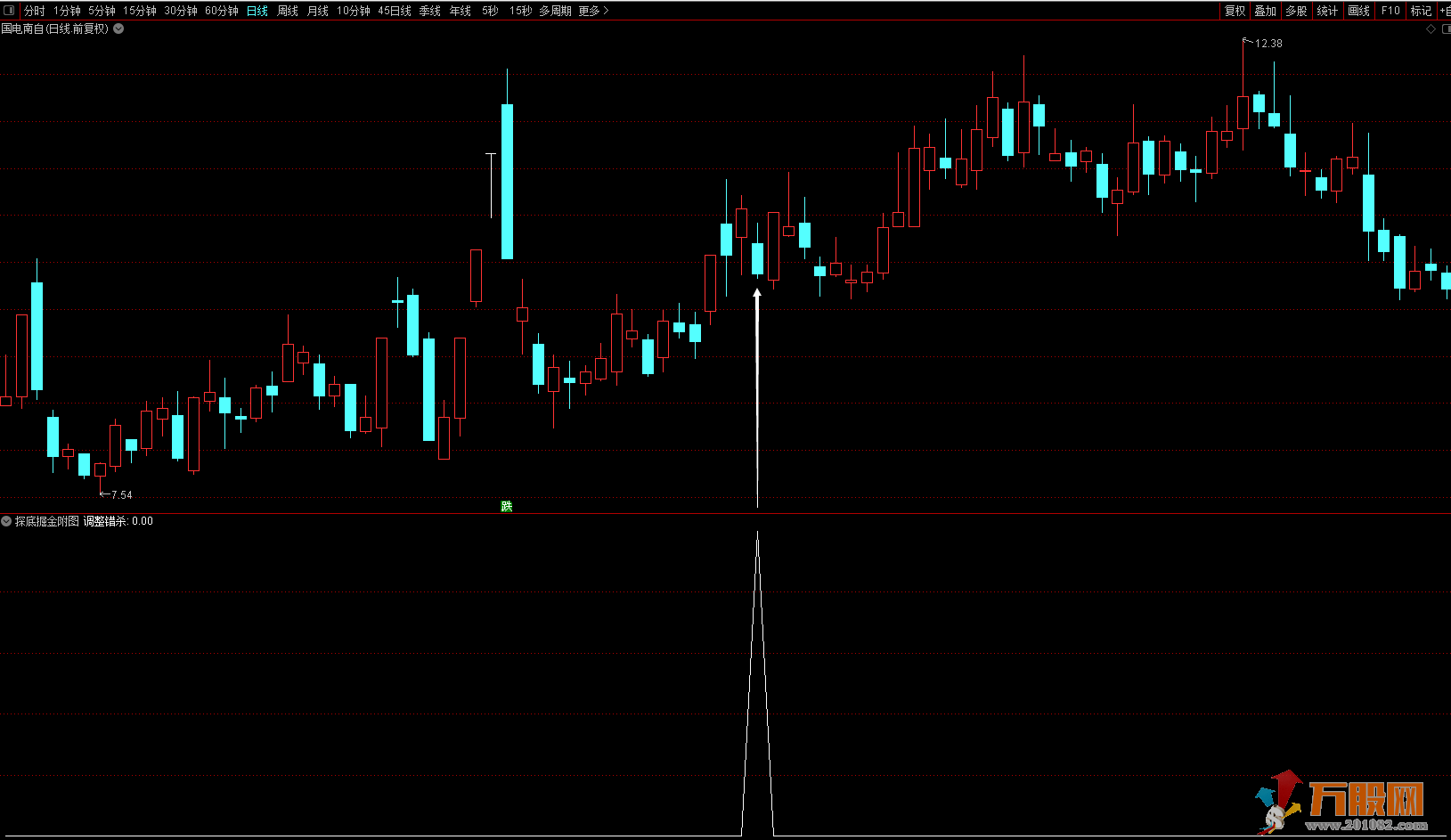Image resolution: width=1451 pixels, height=840 pixels.
Task: Open 多周期 multi-period view
Action: pos(555,11)
